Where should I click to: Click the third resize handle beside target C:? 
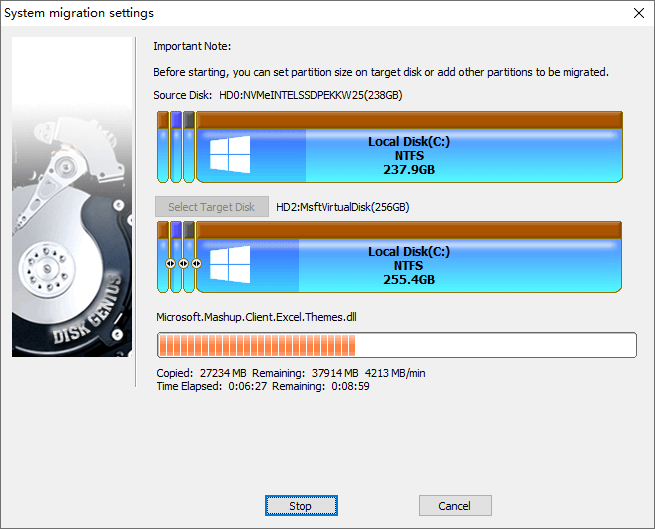tap(196, 264)
